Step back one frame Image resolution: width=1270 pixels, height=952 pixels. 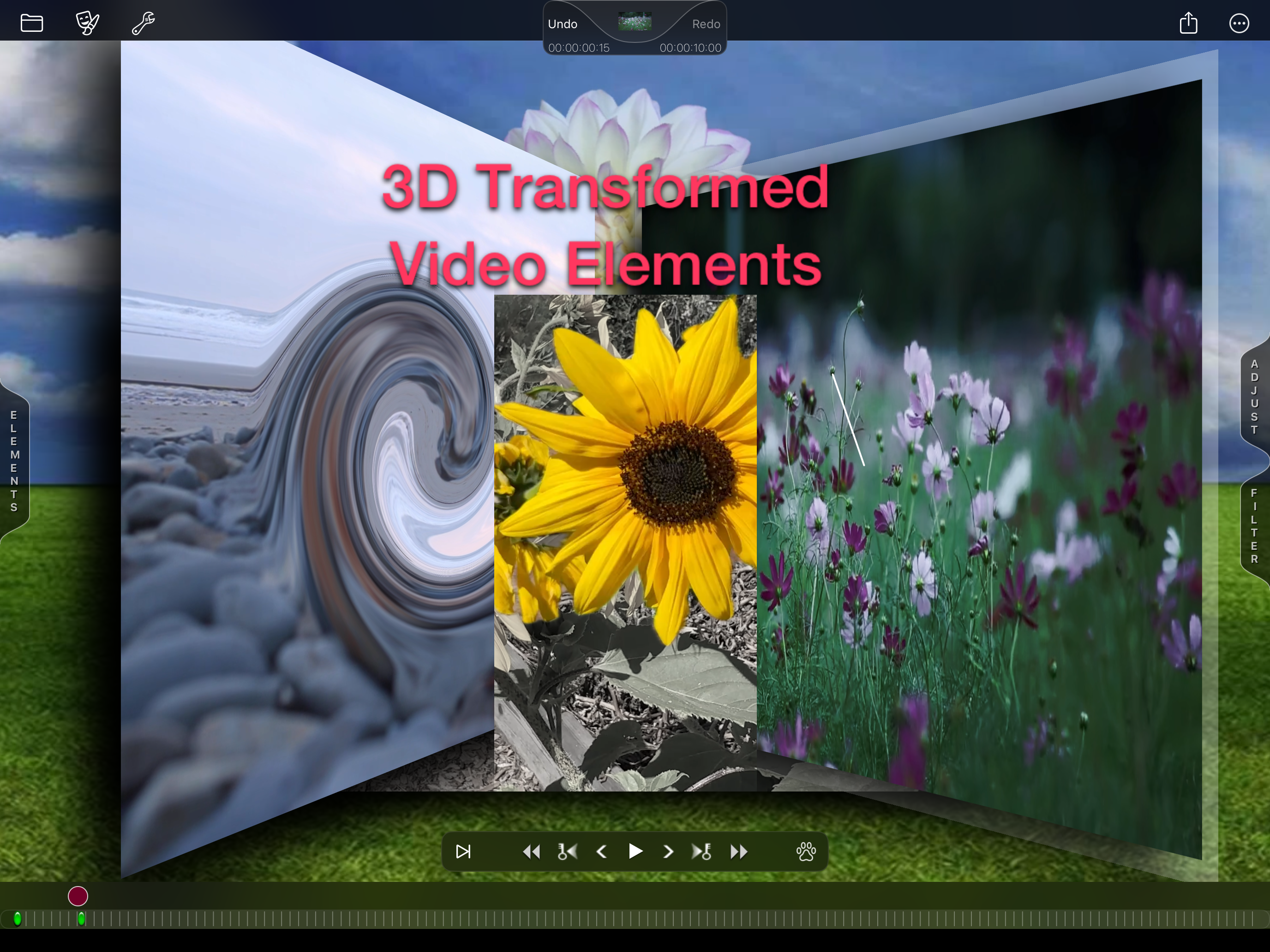pyautogui.click(x=602, y=851)
